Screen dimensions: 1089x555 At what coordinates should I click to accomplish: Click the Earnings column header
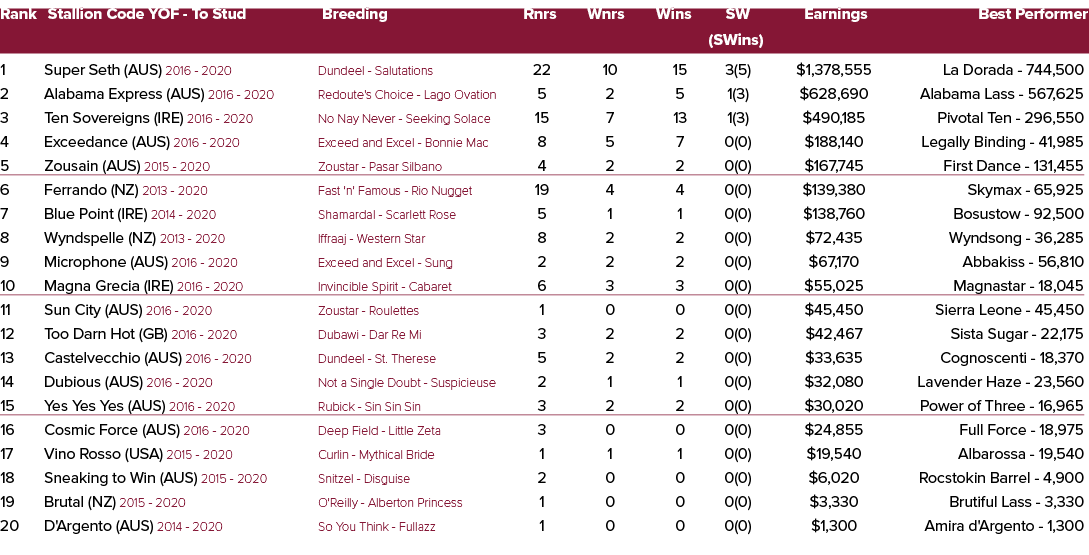[x=836, y=15]
